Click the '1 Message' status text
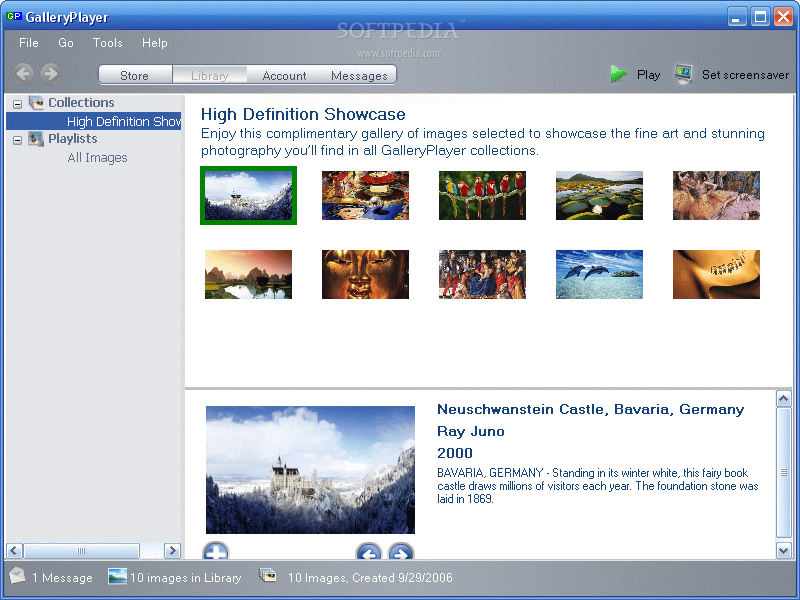800x600 pixels. (62, 578)
